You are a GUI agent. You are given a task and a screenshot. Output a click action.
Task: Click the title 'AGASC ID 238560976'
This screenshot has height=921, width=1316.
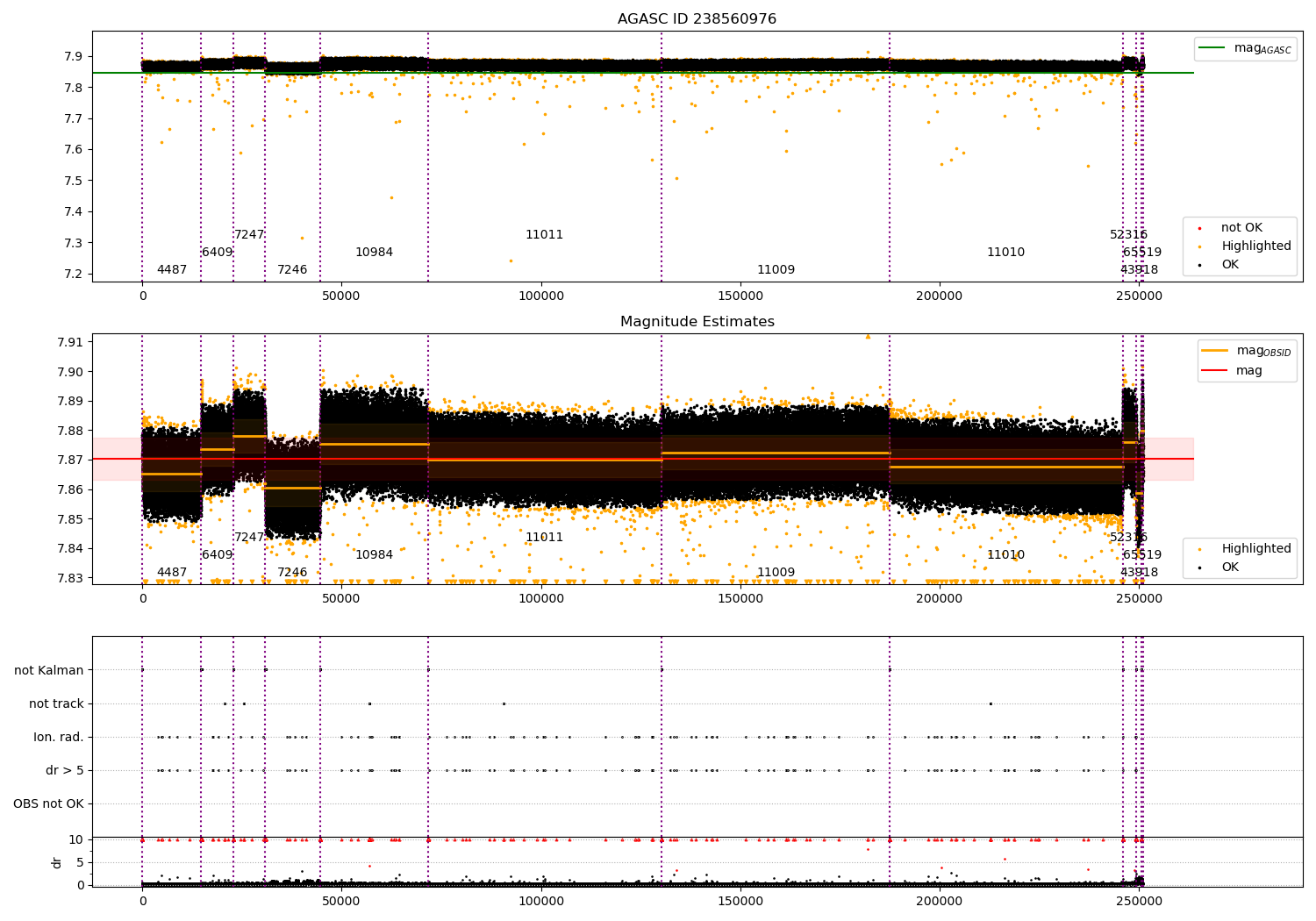(697, 19)
